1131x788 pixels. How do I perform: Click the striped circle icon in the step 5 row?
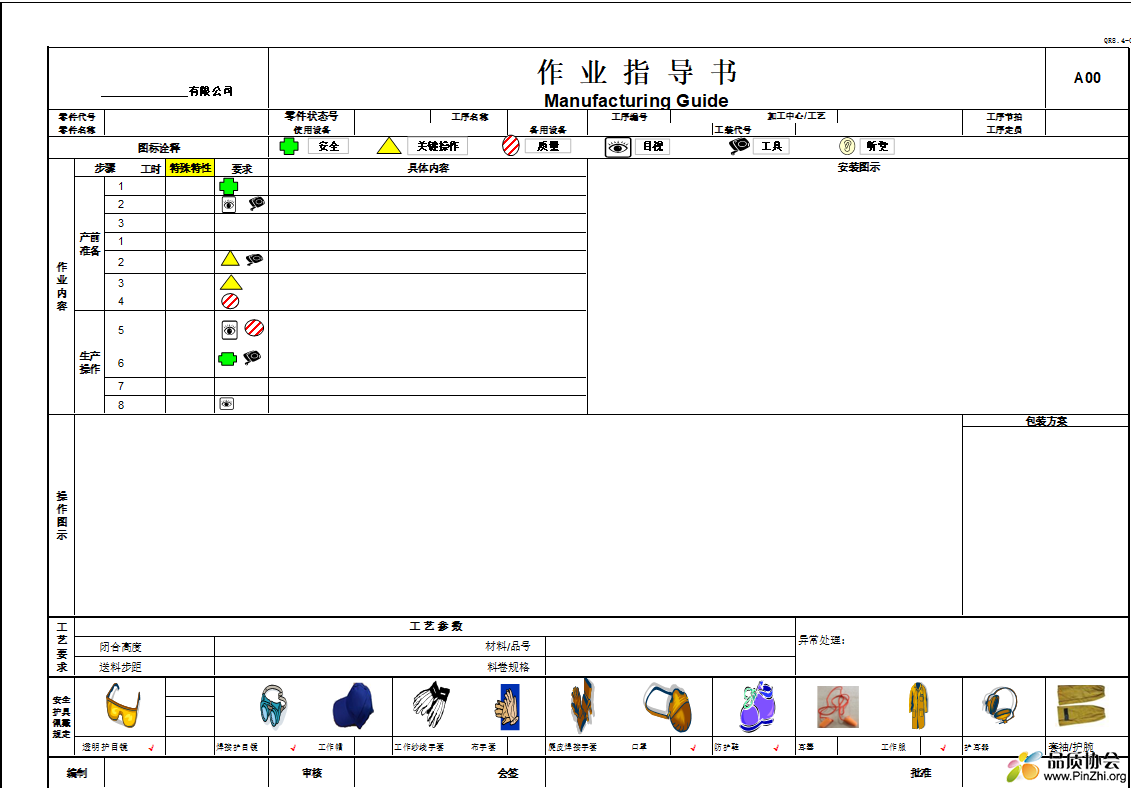254,328
